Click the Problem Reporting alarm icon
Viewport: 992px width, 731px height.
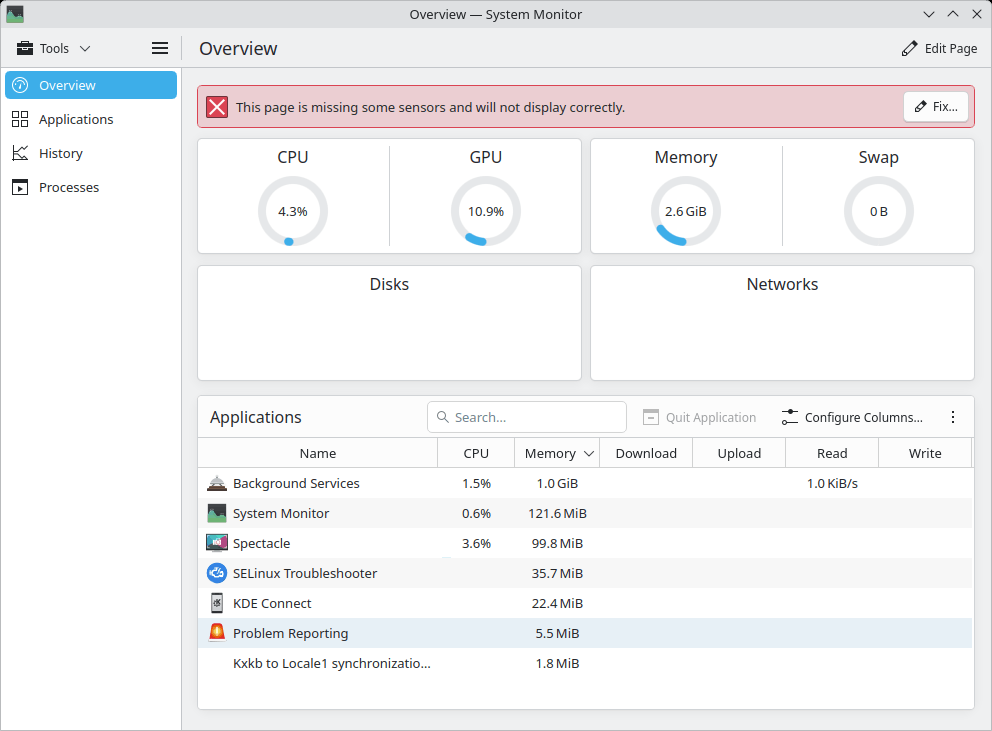tap(217, 633)
